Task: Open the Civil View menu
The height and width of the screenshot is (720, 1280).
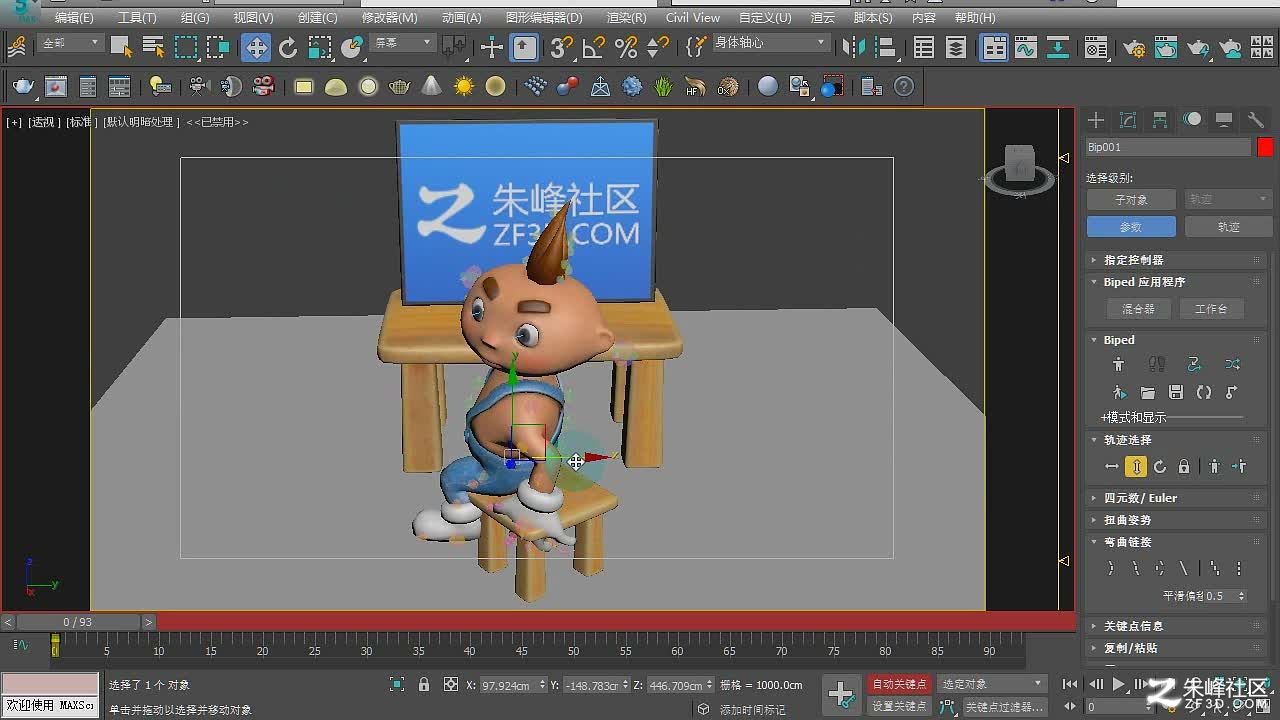Action: click(693, 17)
